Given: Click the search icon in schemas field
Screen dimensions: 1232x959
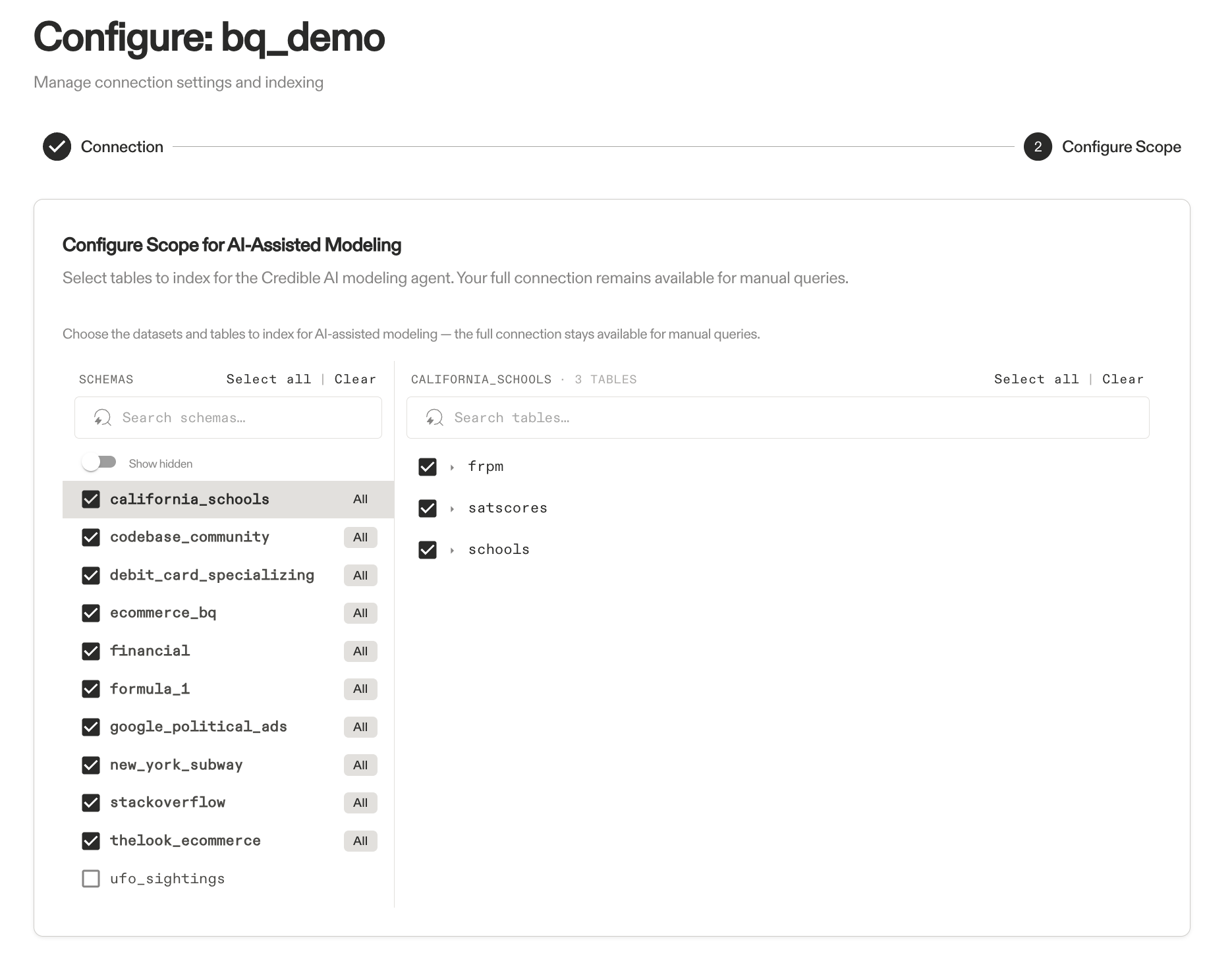Looking at the screenshot, I should point(102,418).
